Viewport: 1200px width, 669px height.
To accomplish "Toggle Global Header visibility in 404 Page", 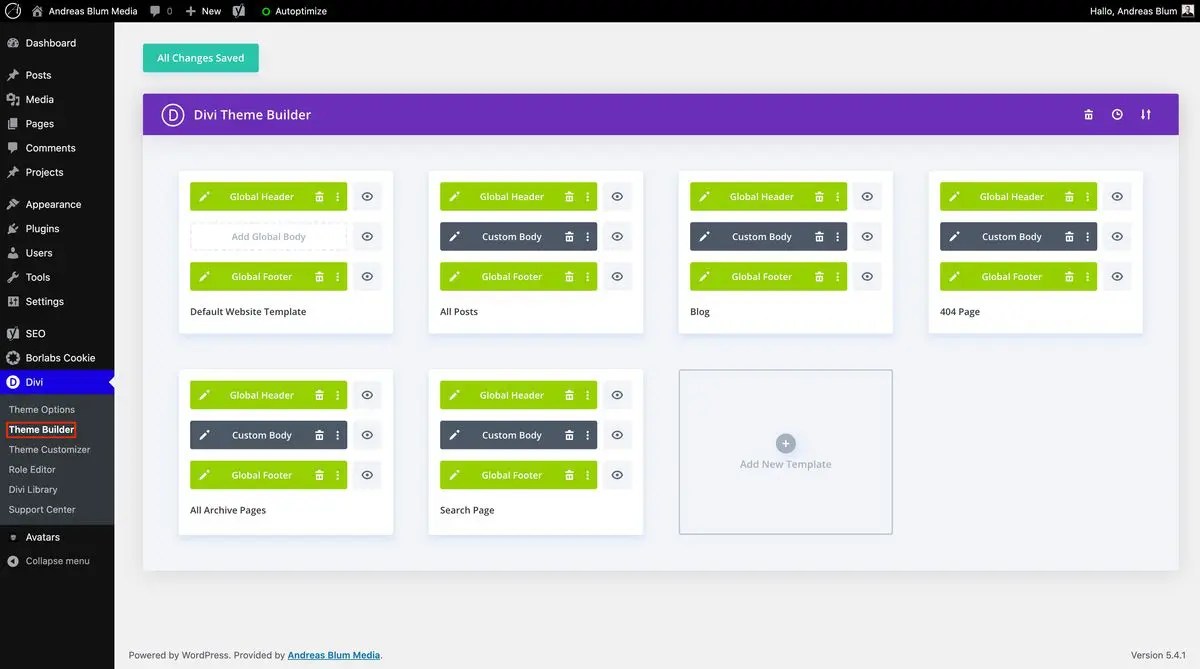I will click(1117, 197).
